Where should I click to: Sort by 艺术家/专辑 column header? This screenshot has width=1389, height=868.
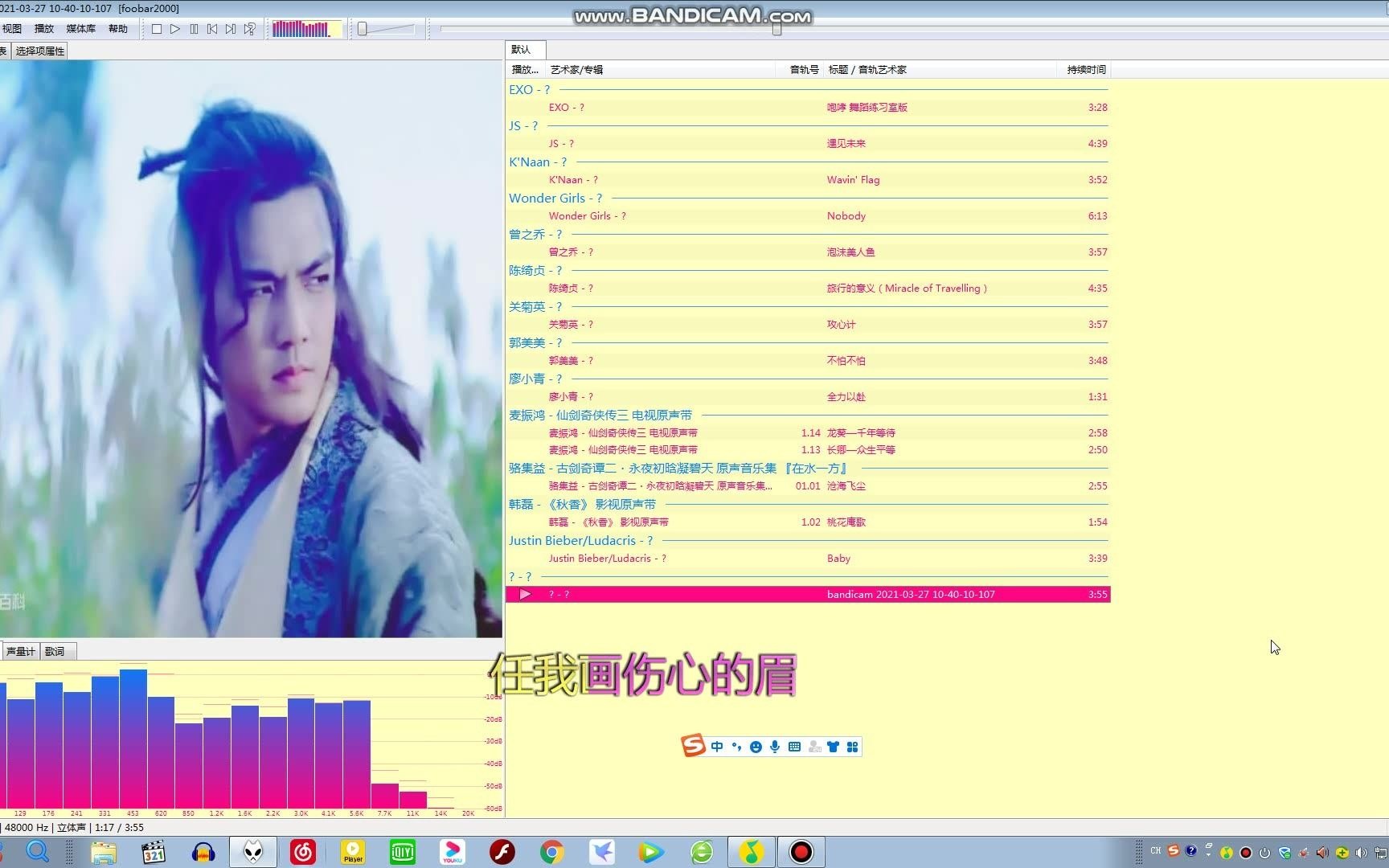(x=660, y=70)
